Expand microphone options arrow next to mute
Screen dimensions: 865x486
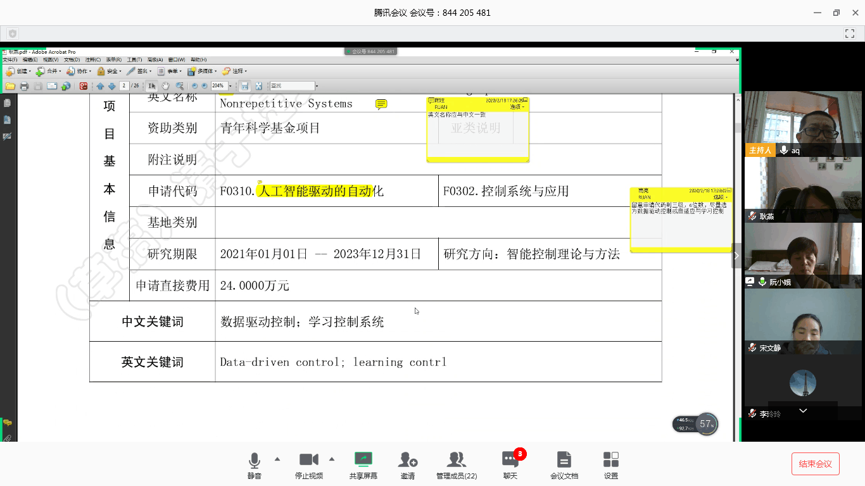(x=277, y=460)
